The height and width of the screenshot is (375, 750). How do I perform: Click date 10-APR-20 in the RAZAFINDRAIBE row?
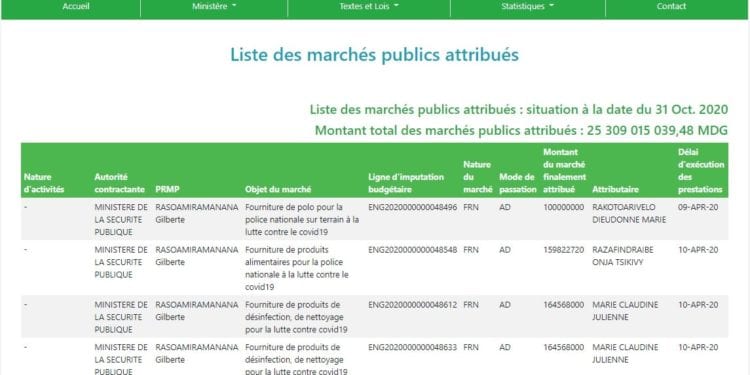click(698, 250)
